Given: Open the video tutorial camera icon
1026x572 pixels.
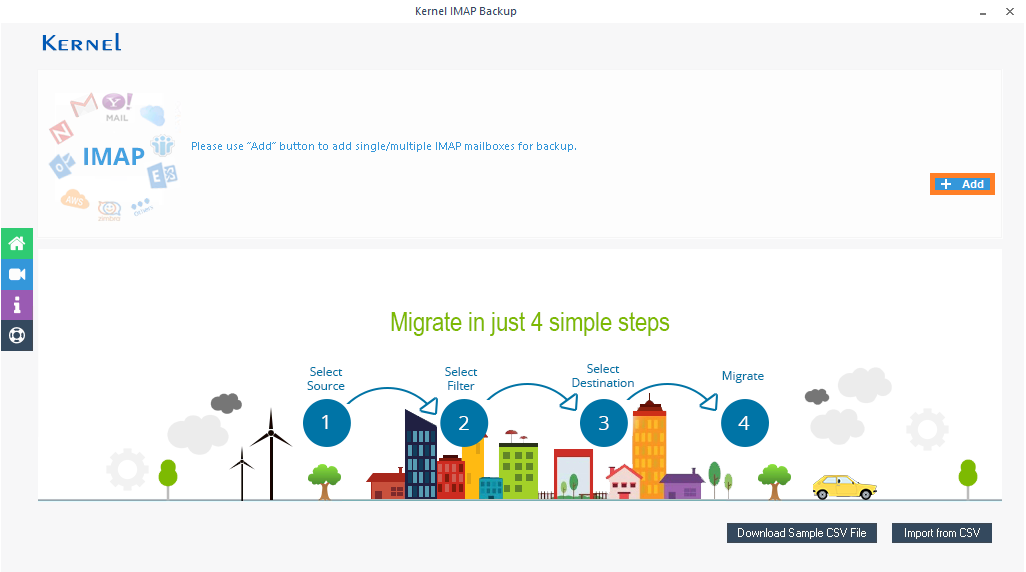Looking at the screenshot, I should [17, 274].
